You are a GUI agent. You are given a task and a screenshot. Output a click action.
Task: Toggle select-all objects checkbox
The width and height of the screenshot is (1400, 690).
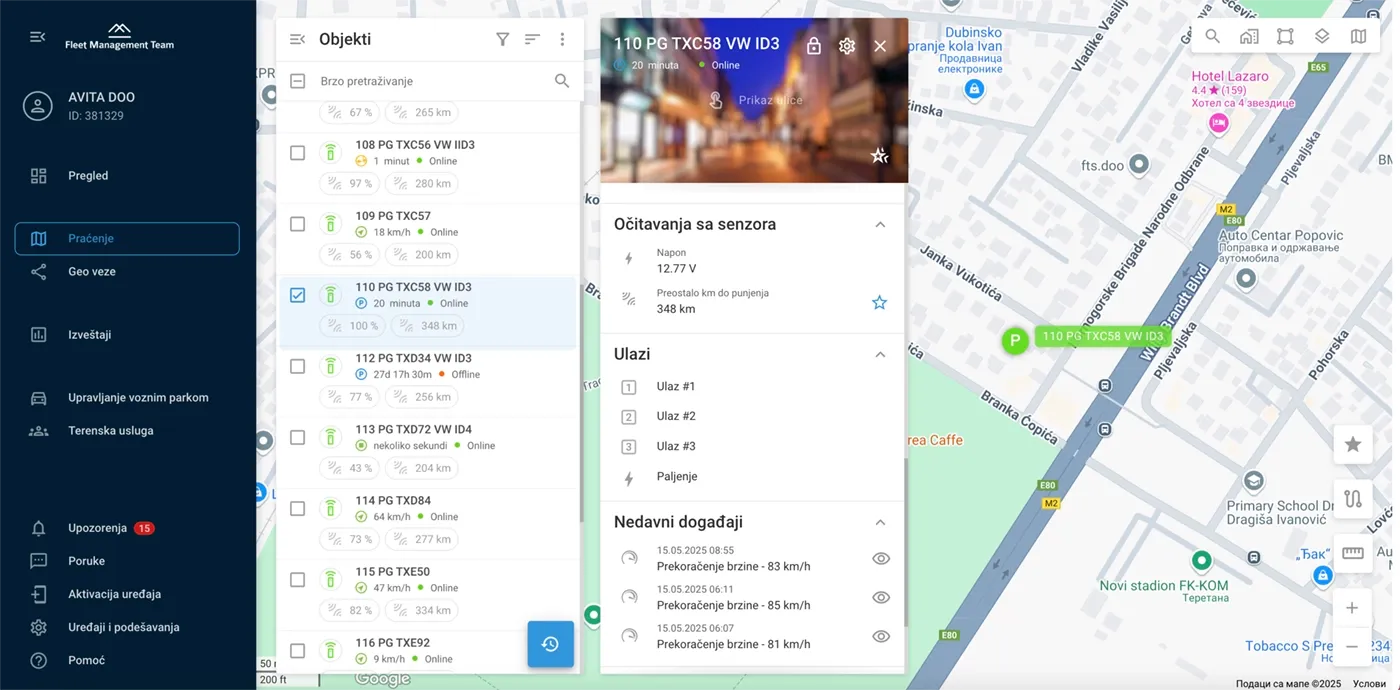(x=297, y=81)
